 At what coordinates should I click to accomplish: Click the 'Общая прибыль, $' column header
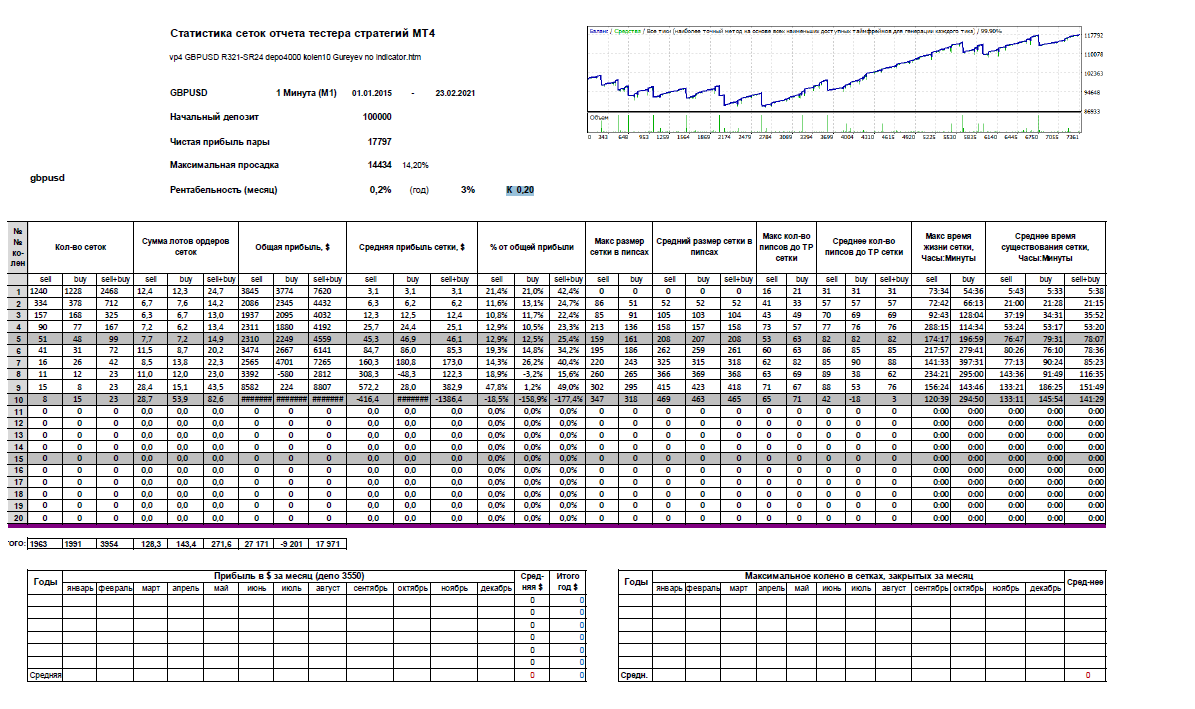(292, 247)
